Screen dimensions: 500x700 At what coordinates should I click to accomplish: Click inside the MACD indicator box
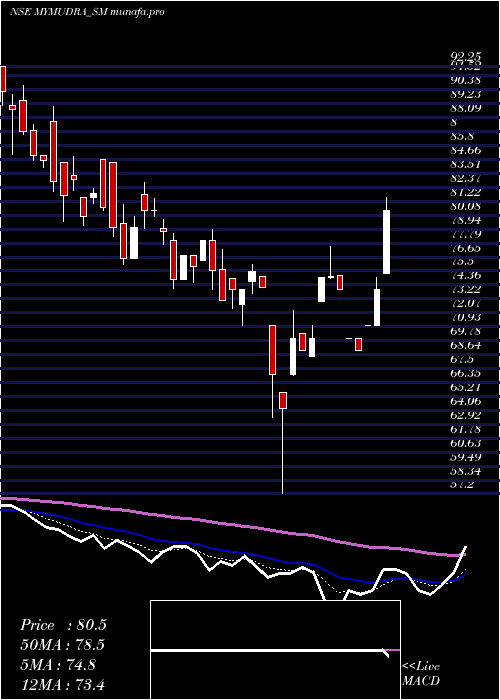pos(275,650)
